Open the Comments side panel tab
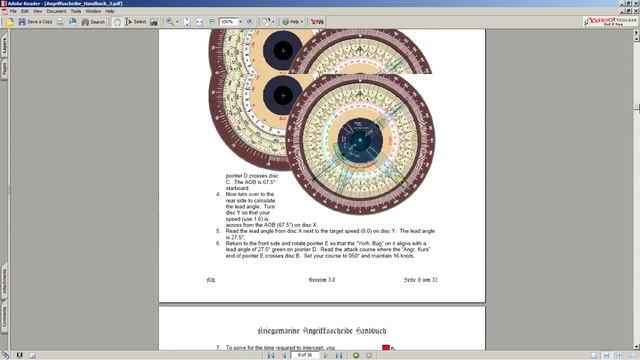 coord(4,318)
